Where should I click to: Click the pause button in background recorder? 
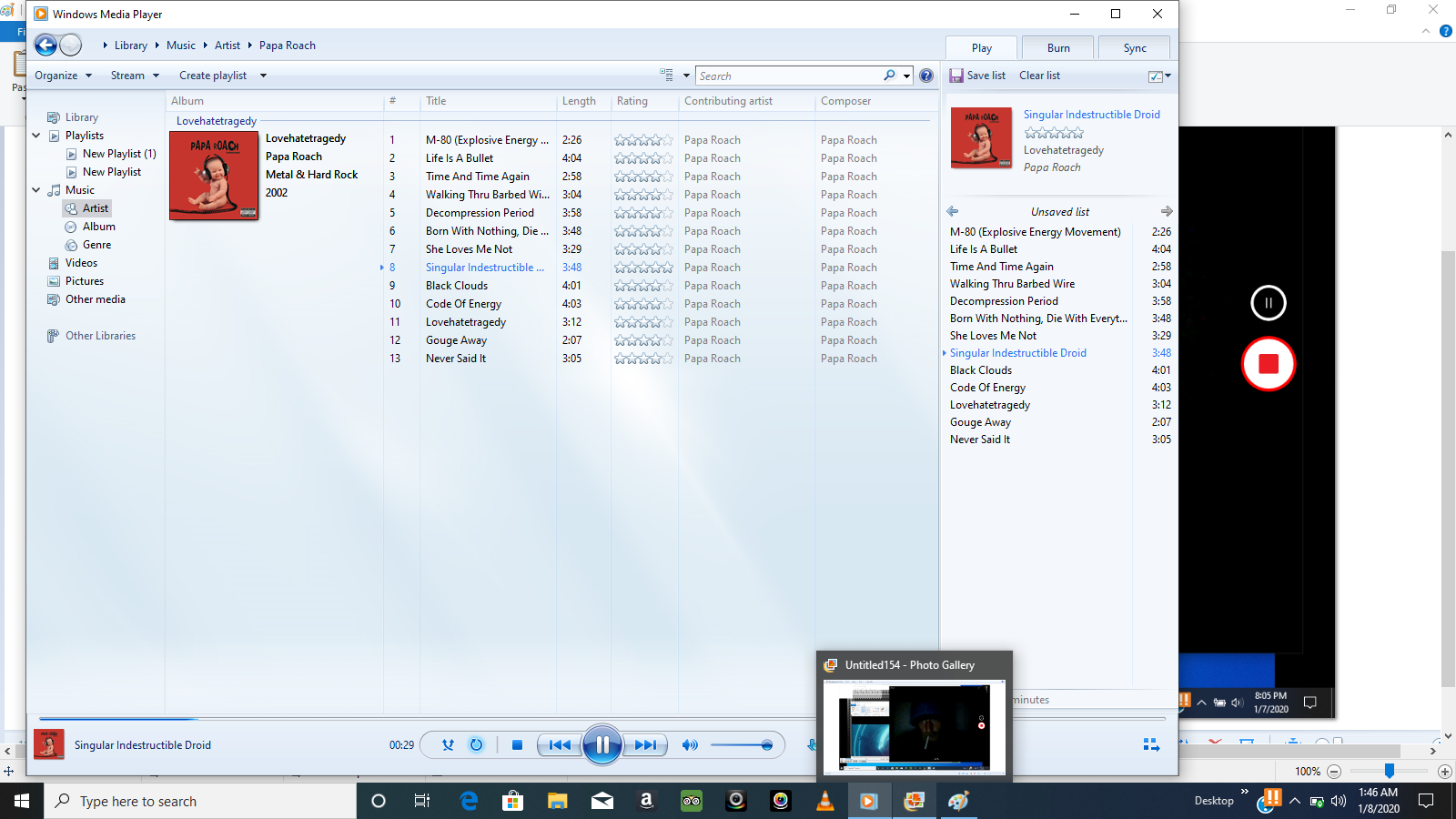point(1269,303)
